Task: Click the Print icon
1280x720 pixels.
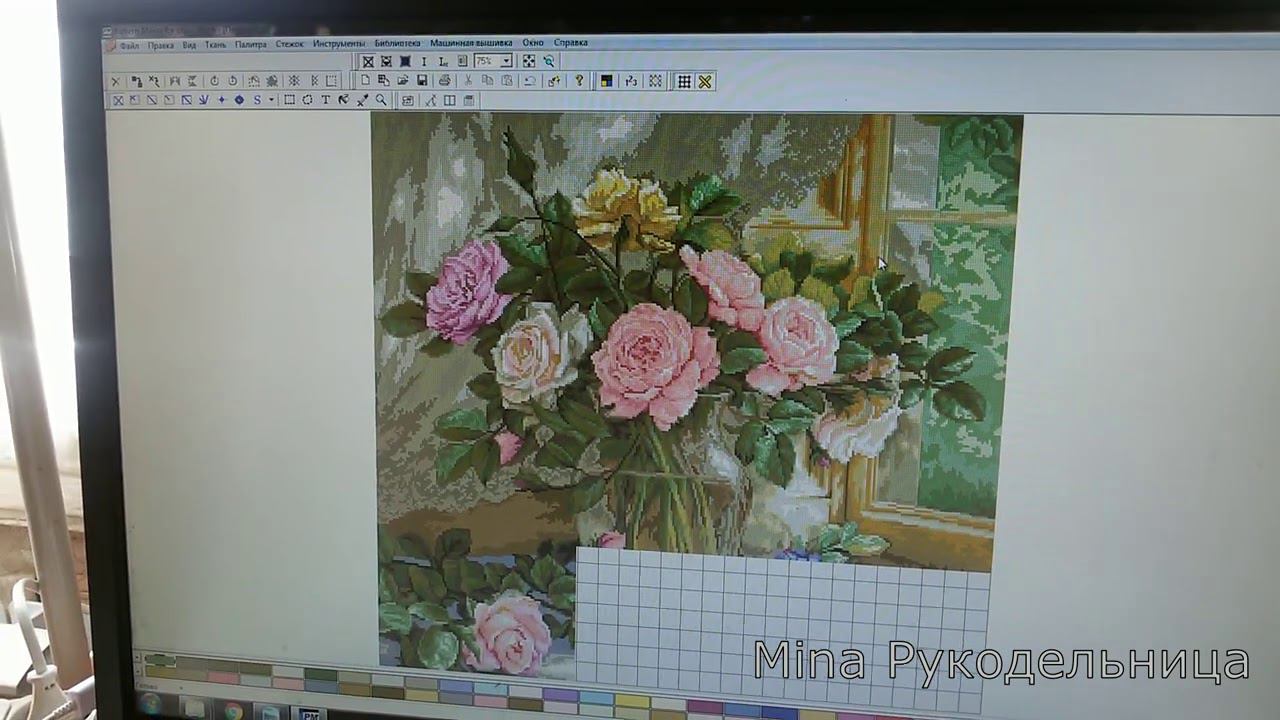Action: point(444,80)
